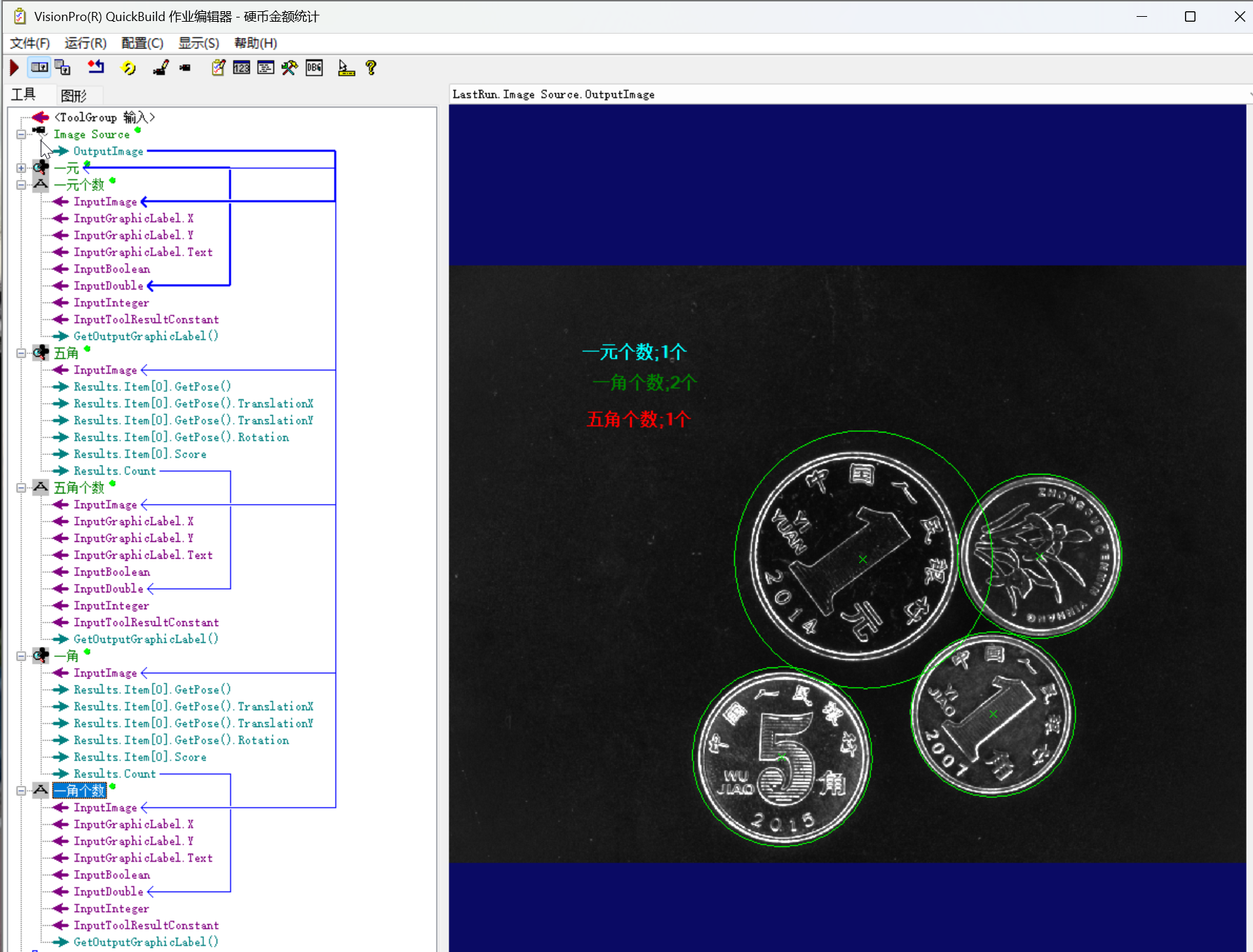Open the hammer and wrench toolbox icon
Image resolution: width=1253 pixels, height=952 pixels.
290,68
